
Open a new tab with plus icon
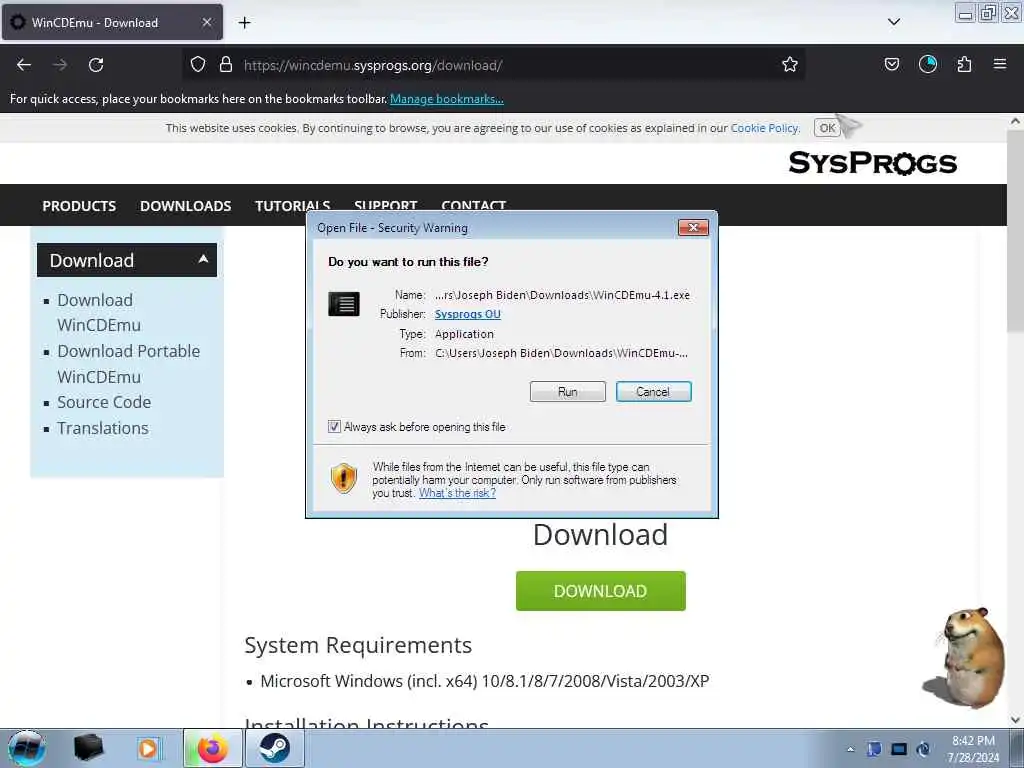coord(244,23)
